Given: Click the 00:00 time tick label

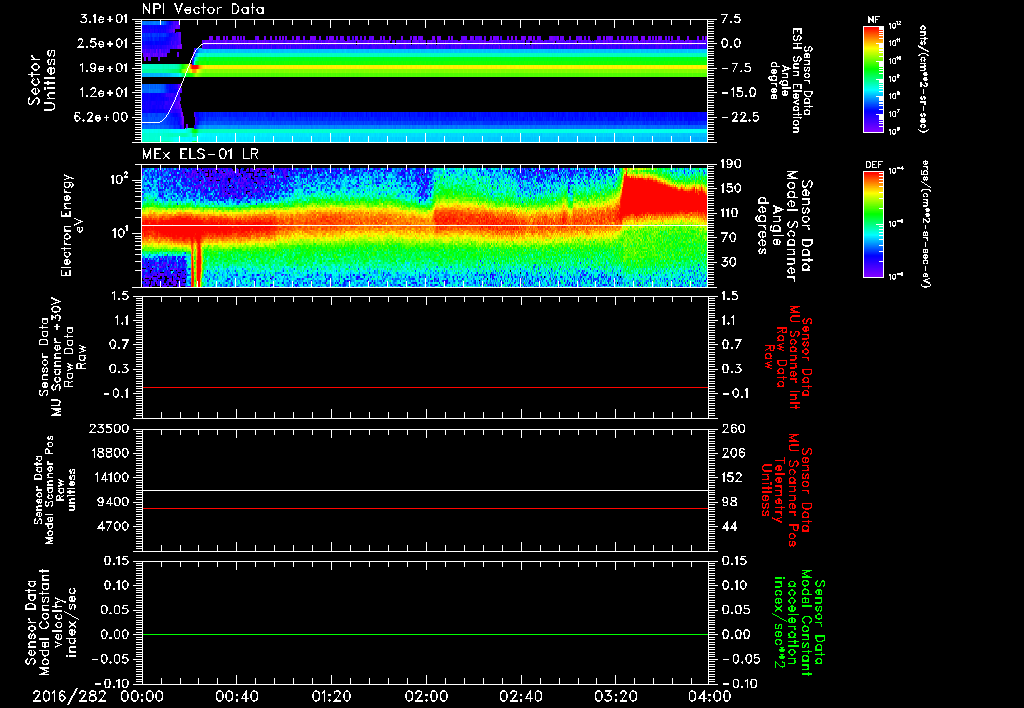Looking at the screenshot, I should (142, 696).
